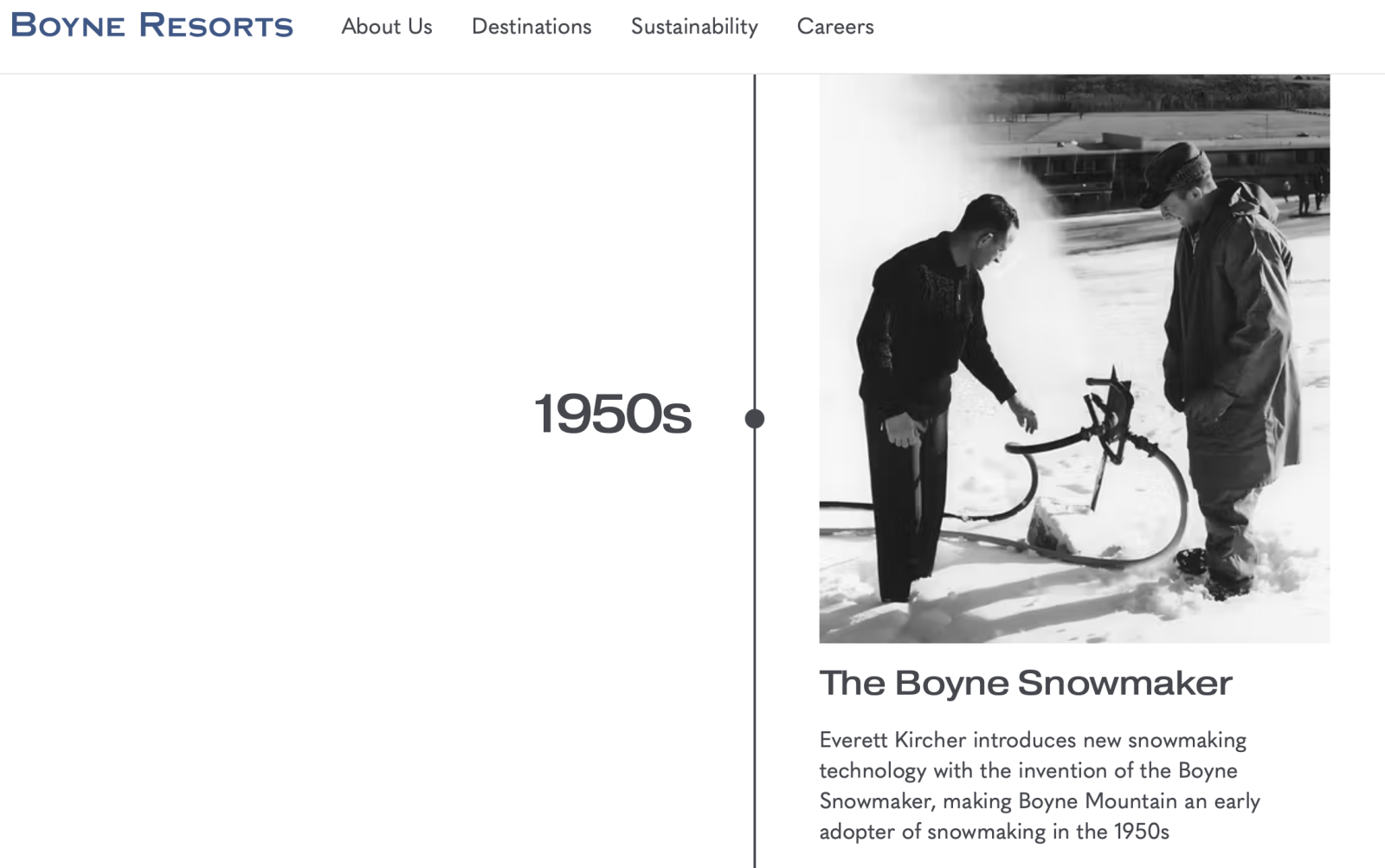Viewport: 1385px width, 868px height.
Task: Click the Boyne Snowmaker heading
Action: click(1026, 683)
